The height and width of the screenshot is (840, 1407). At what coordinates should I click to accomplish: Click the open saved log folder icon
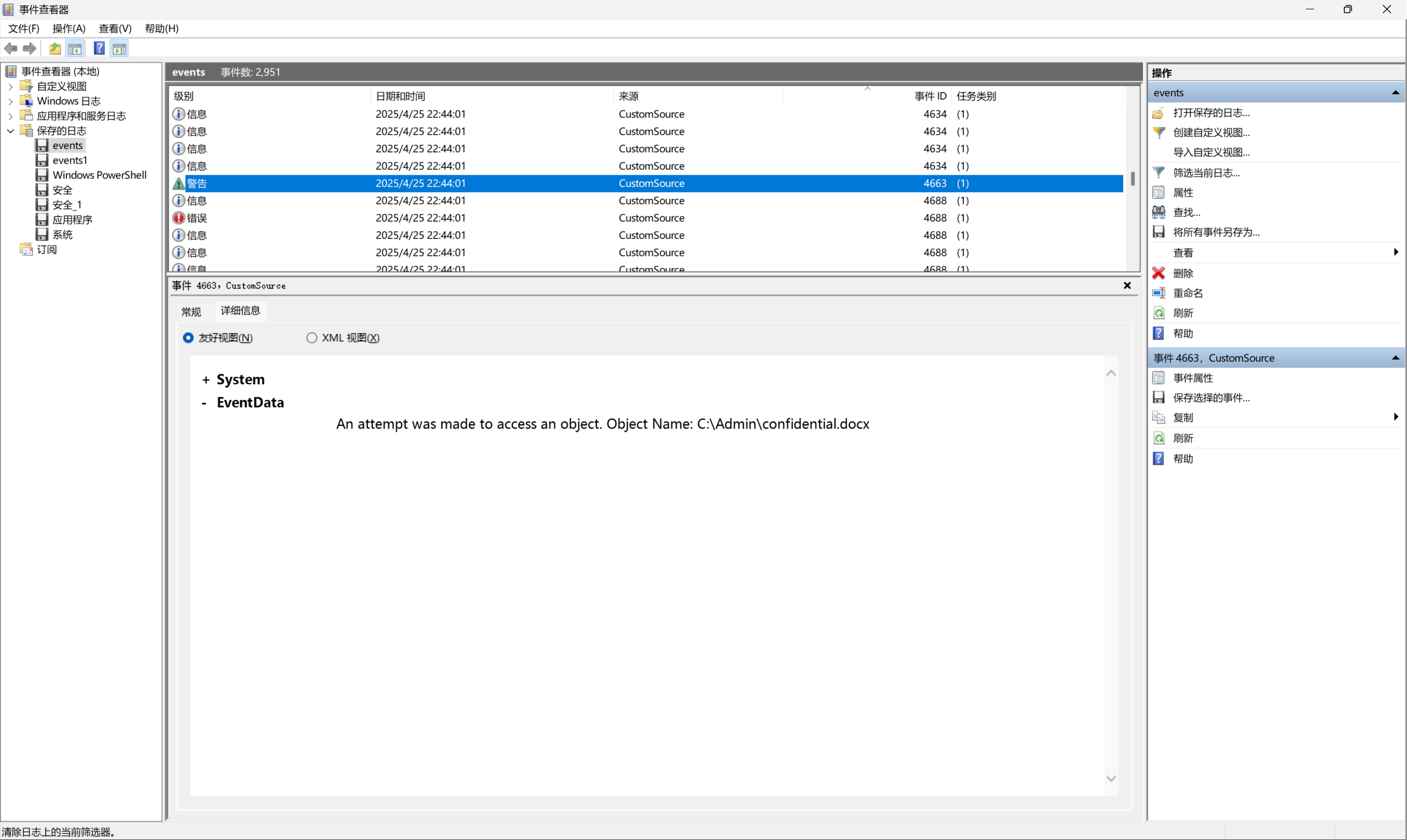[x=1159, y=113]
